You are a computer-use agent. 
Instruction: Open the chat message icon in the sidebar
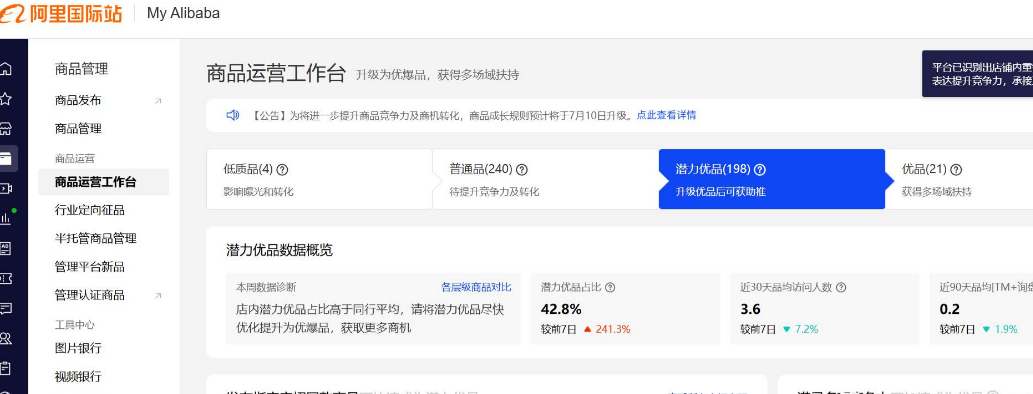[x=5, y=308]
